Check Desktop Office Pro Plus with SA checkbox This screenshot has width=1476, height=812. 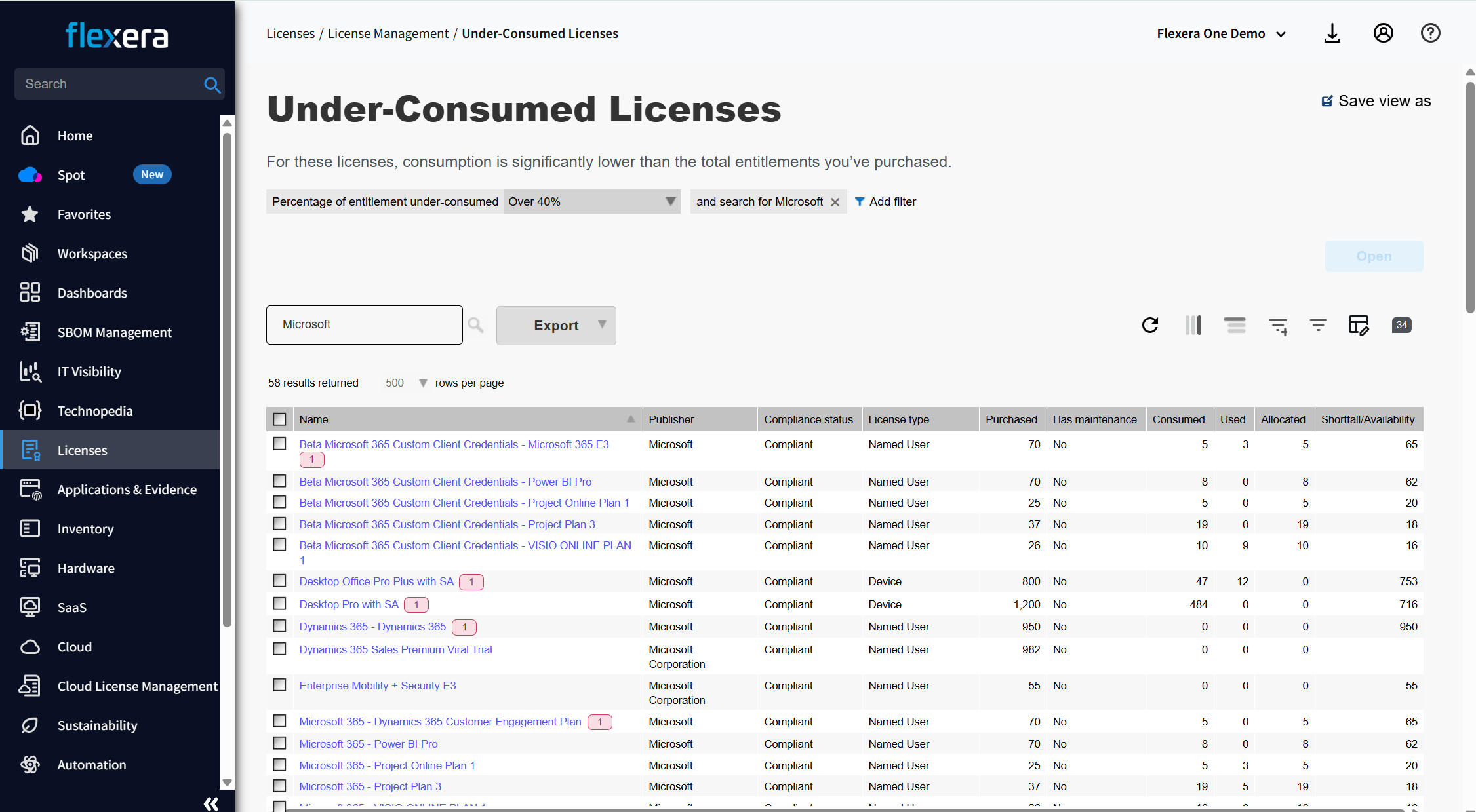tap(280, 581)
